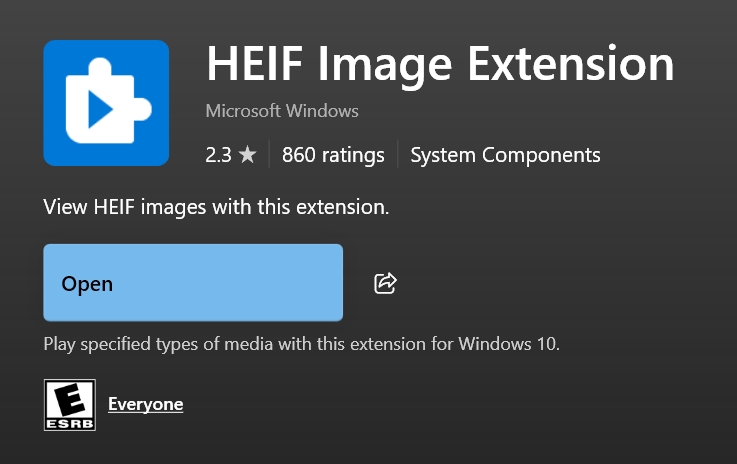Click the "Play specified types of media" note
Image resolution: width=737 pixels, height=464 pixels.
[x=301, y=344]
